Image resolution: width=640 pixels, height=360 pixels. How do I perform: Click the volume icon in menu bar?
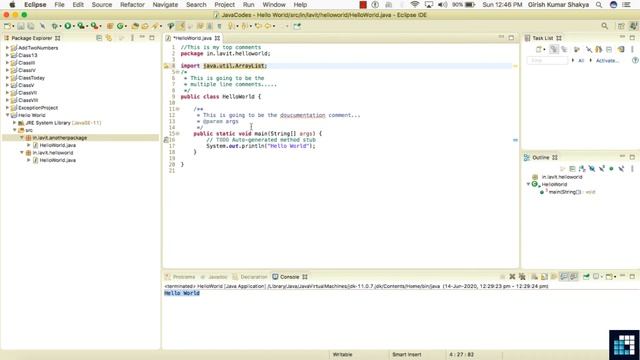click(x=442, y=5)
